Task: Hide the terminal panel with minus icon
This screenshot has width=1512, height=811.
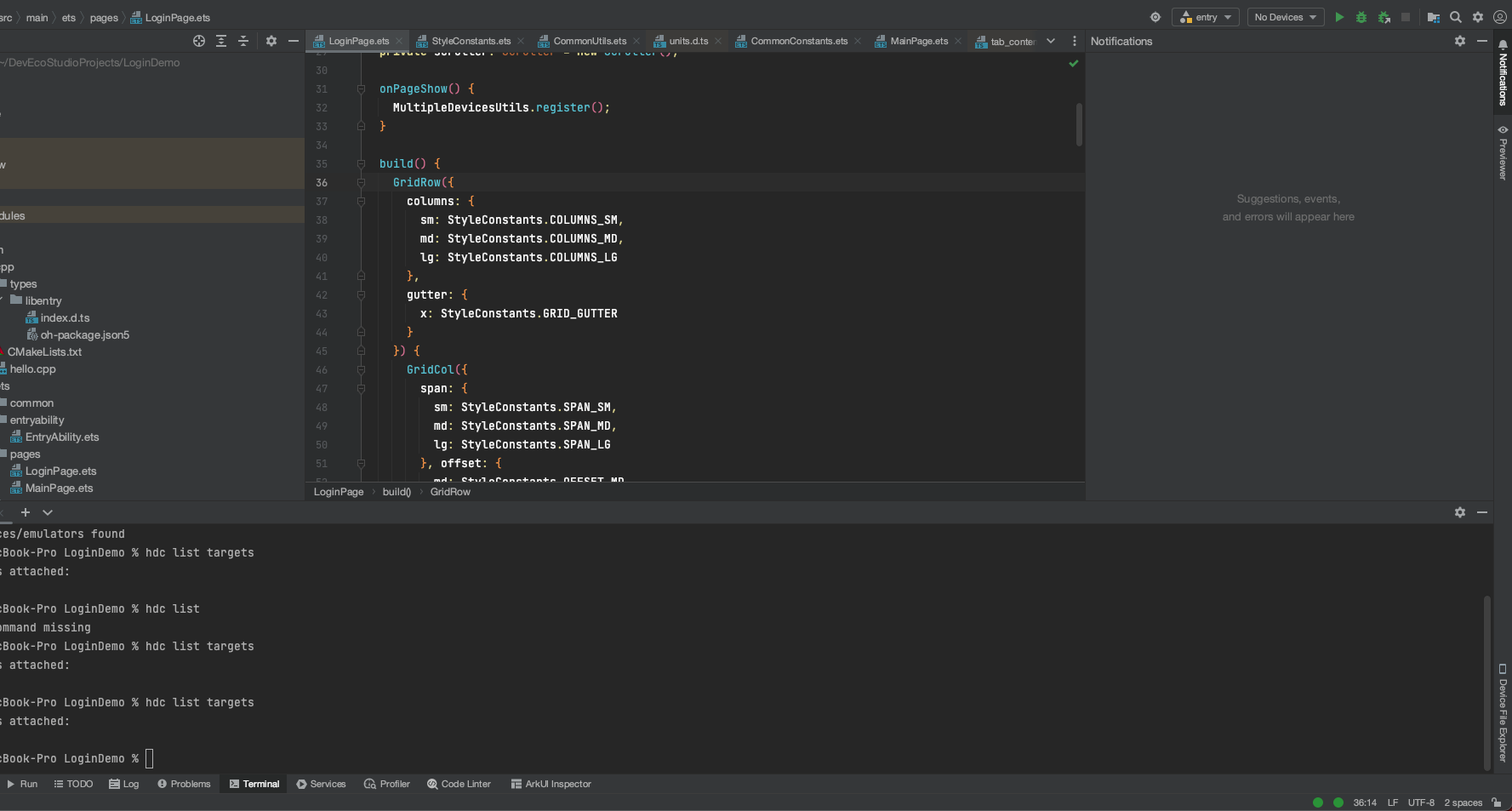Action: [1482, 512]
